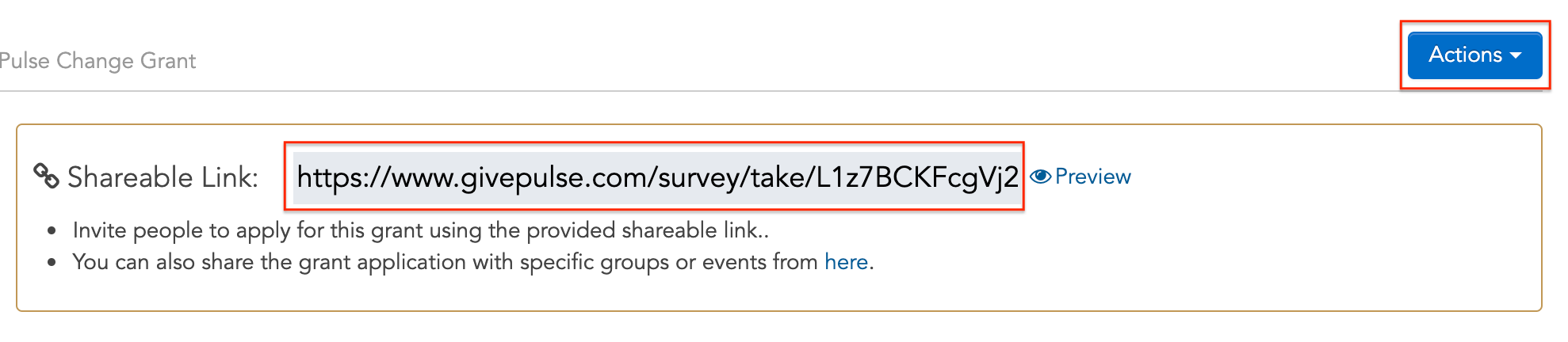Focus the link box ending in L1z7BCKFcgVj2

[656, 177]
